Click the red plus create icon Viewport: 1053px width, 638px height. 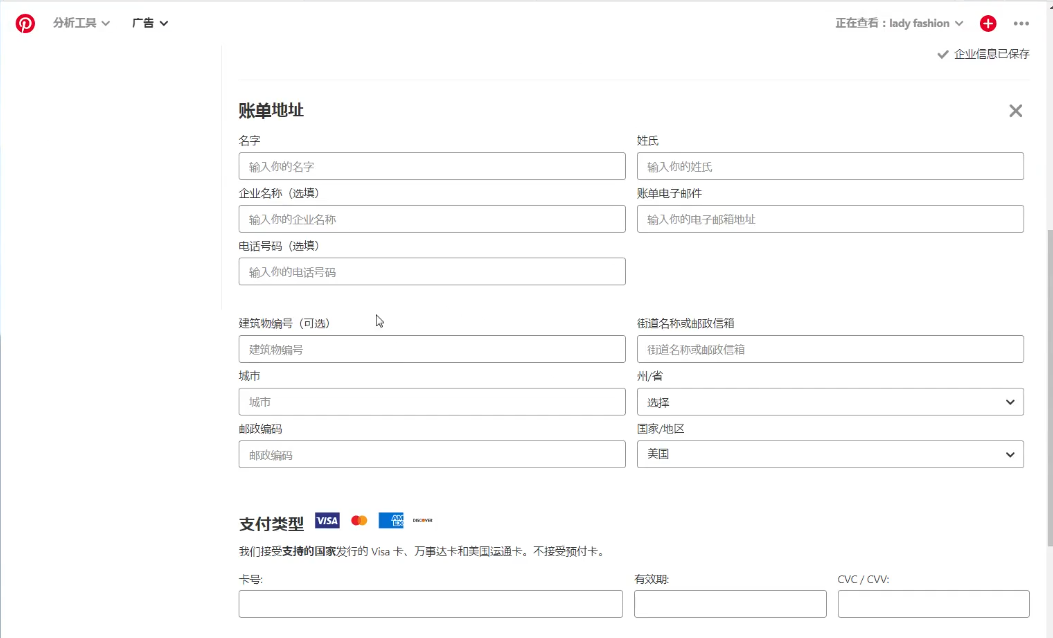988,24
